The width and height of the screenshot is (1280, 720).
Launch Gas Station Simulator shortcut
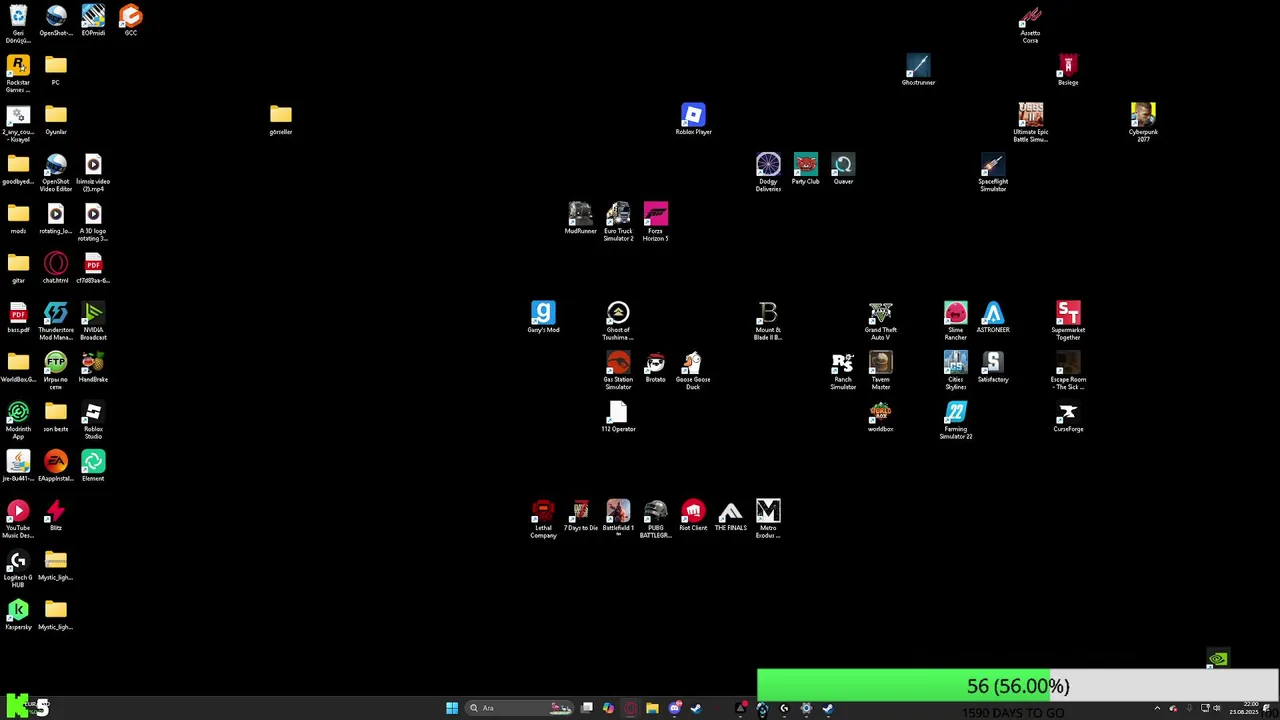618,371
